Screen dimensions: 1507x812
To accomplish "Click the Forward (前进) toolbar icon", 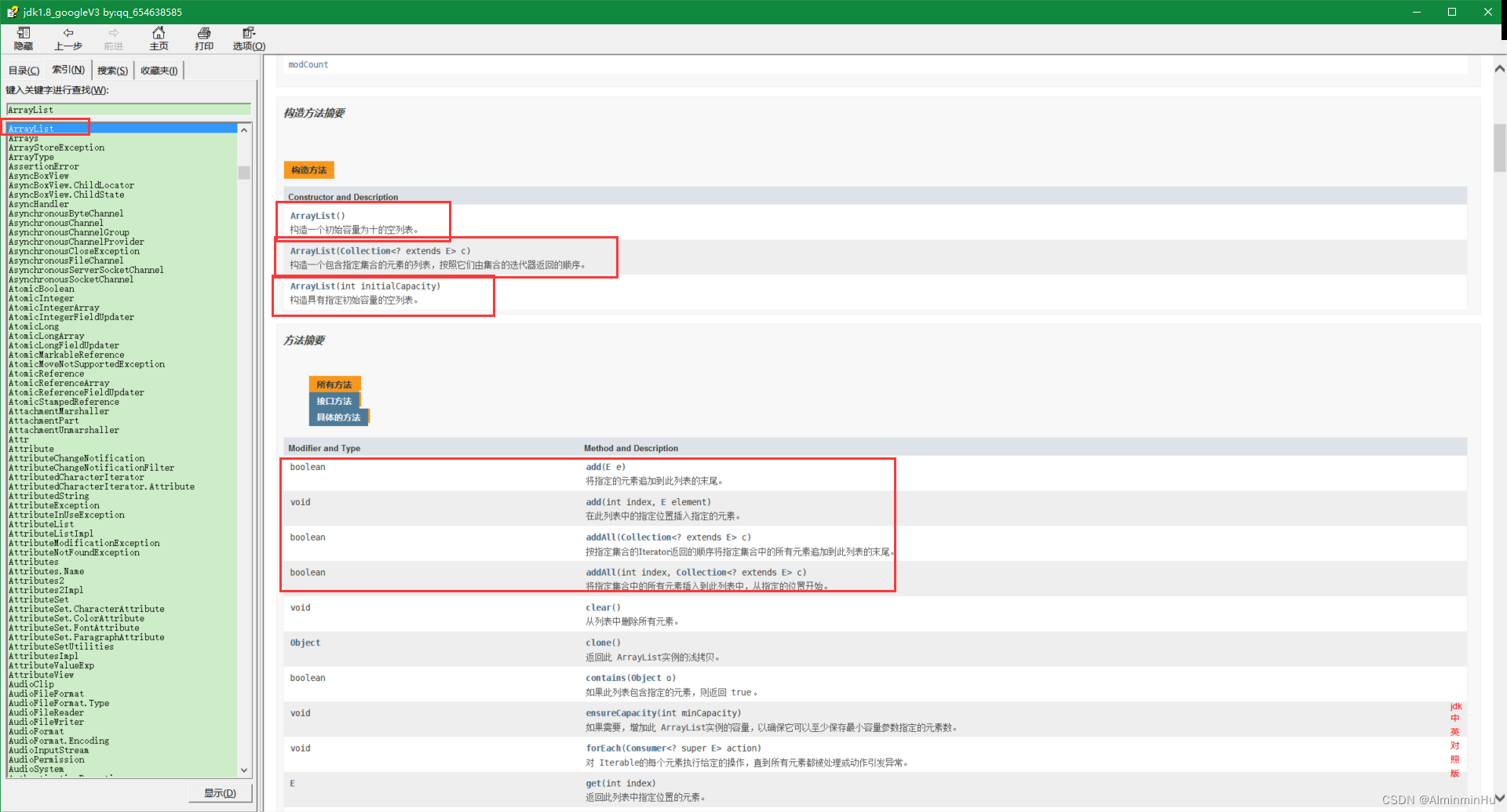I will point(114,38).
